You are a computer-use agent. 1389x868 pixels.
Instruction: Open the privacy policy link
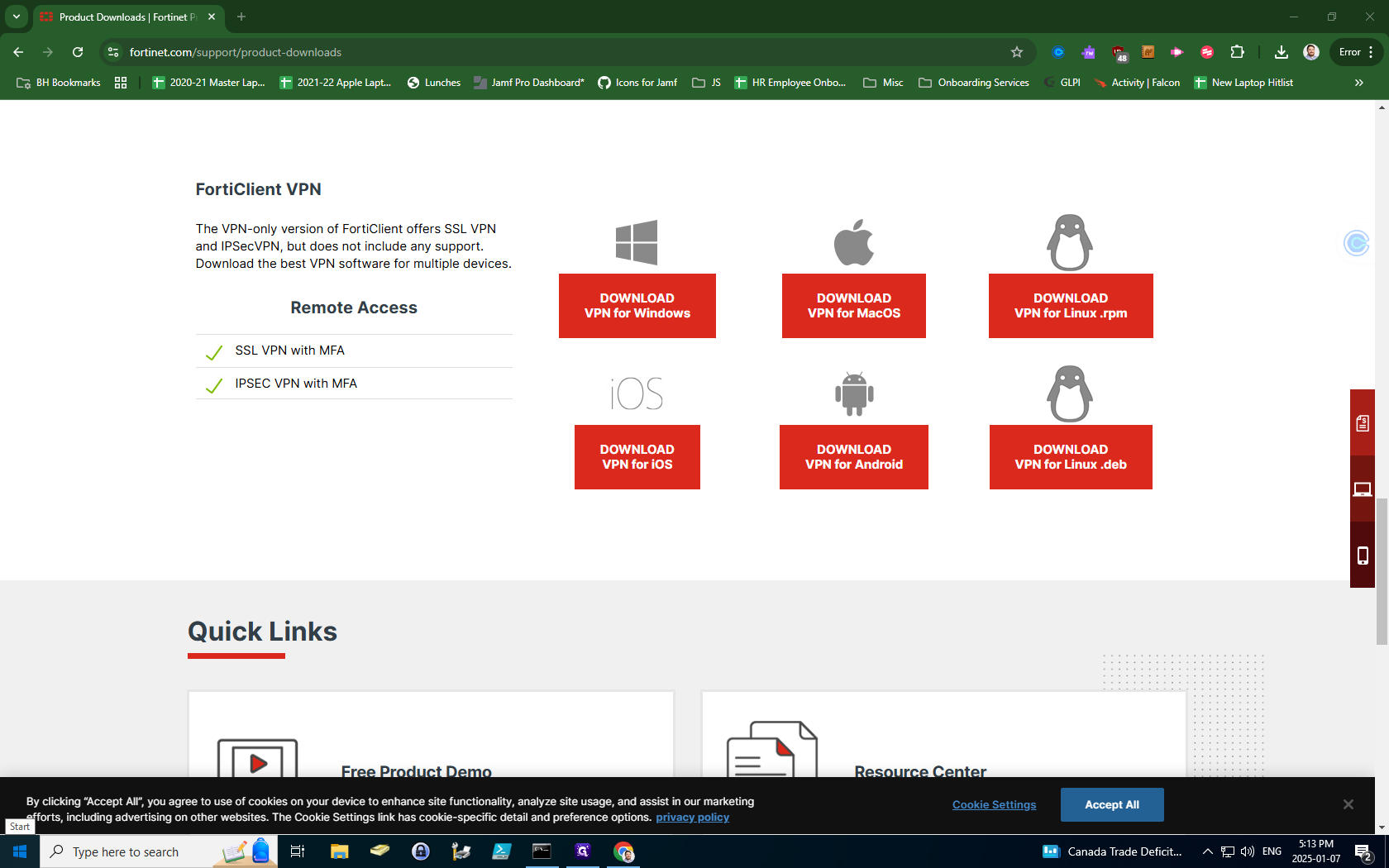pos(692,817)
